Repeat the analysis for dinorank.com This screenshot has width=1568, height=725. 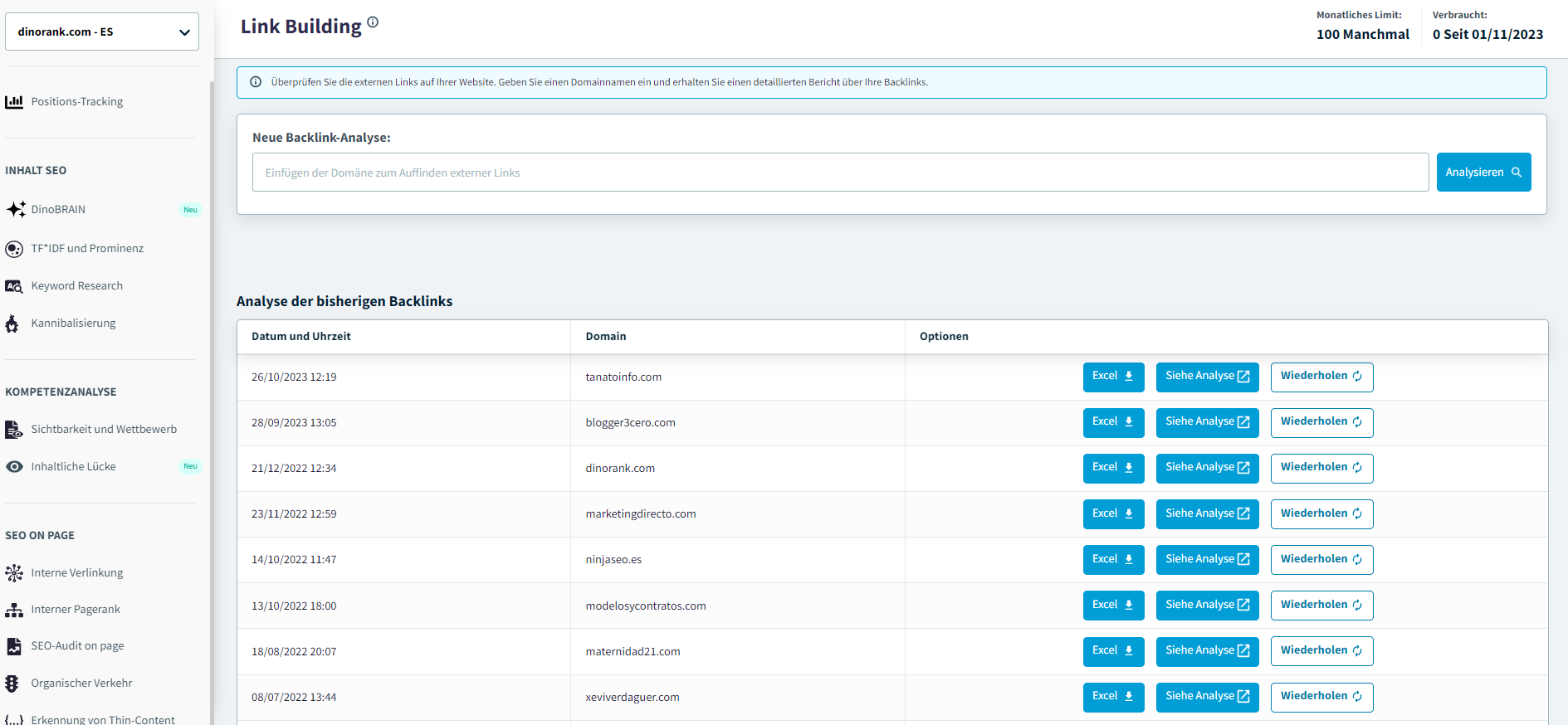click(x=1321, y=468)
